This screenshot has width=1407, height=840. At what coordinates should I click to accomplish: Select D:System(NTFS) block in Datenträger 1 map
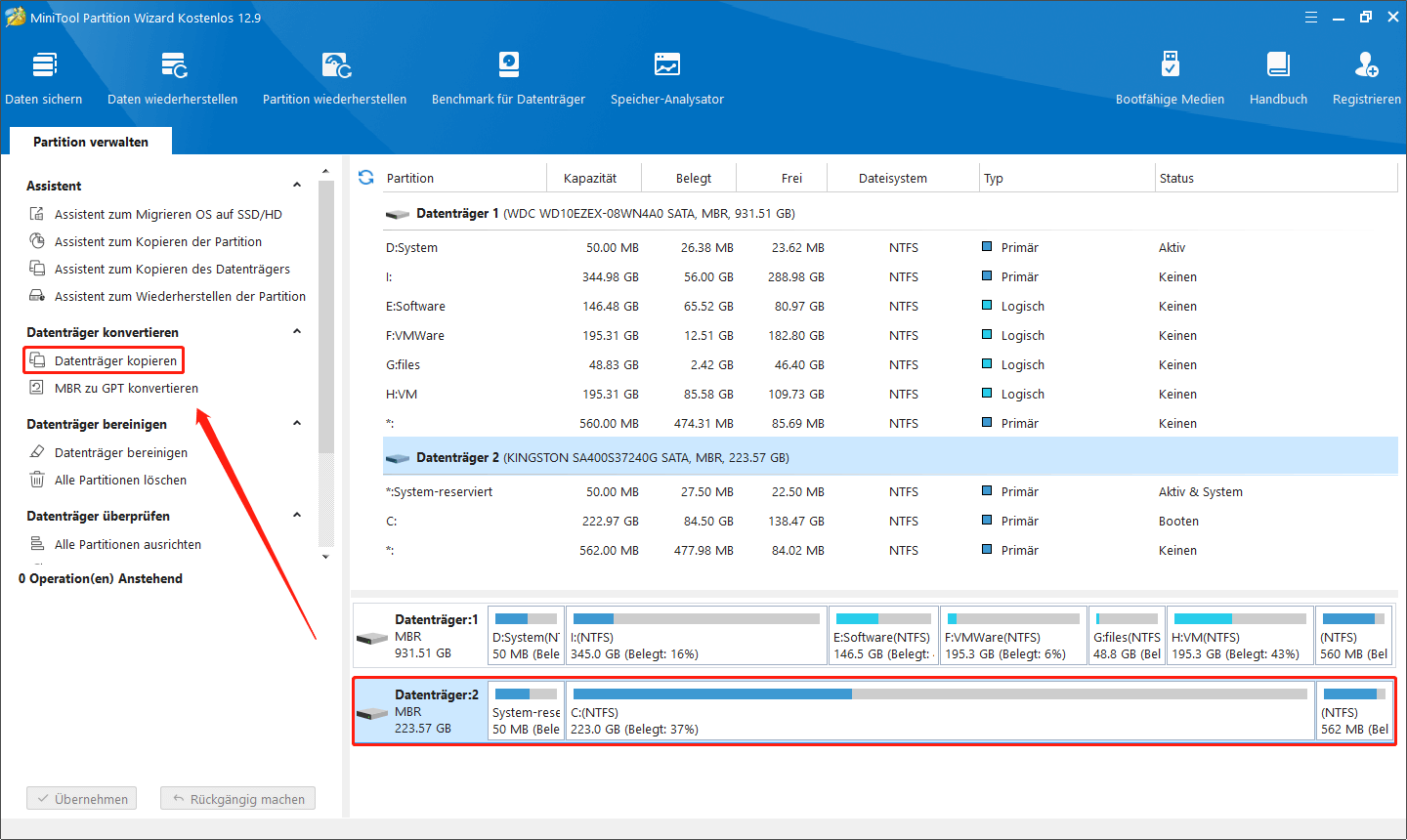[x=527, y=636]
